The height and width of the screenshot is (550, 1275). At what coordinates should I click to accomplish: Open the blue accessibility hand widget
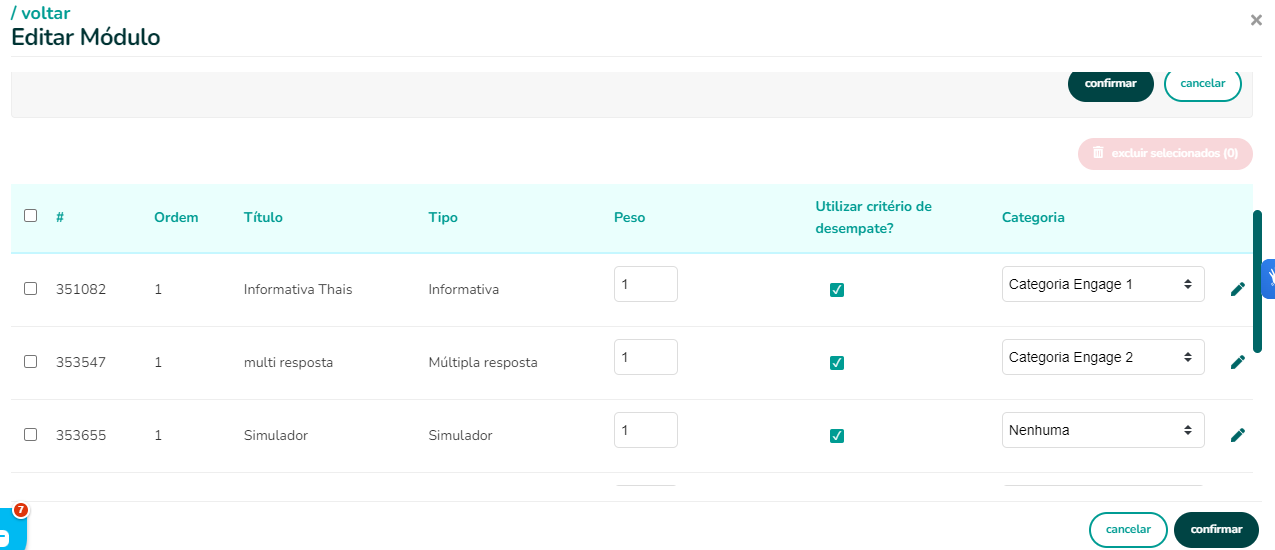(1269, 279)
